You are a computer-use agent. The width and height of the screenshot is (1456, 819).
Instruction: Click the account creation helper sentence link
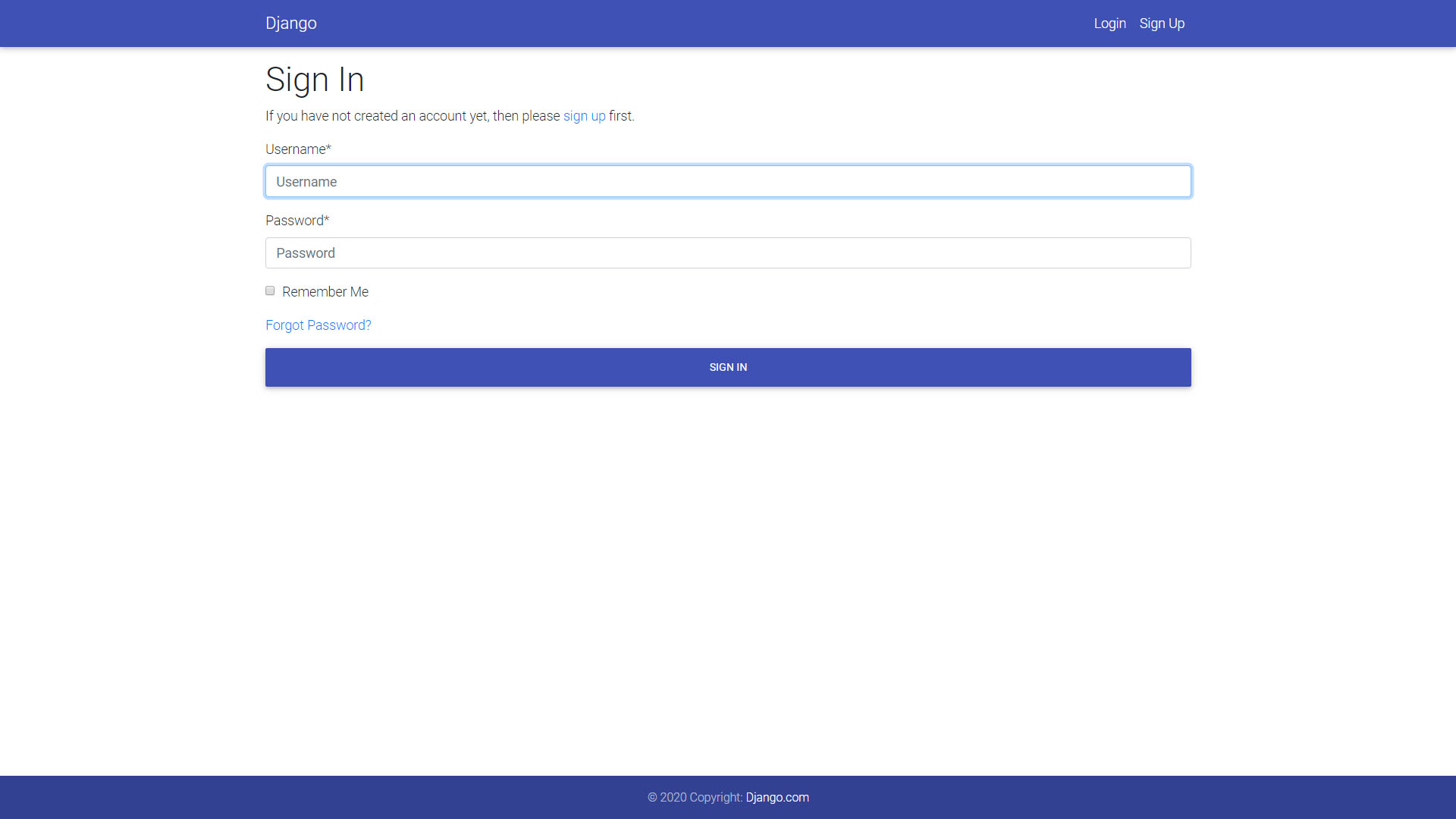coord(584,116)
